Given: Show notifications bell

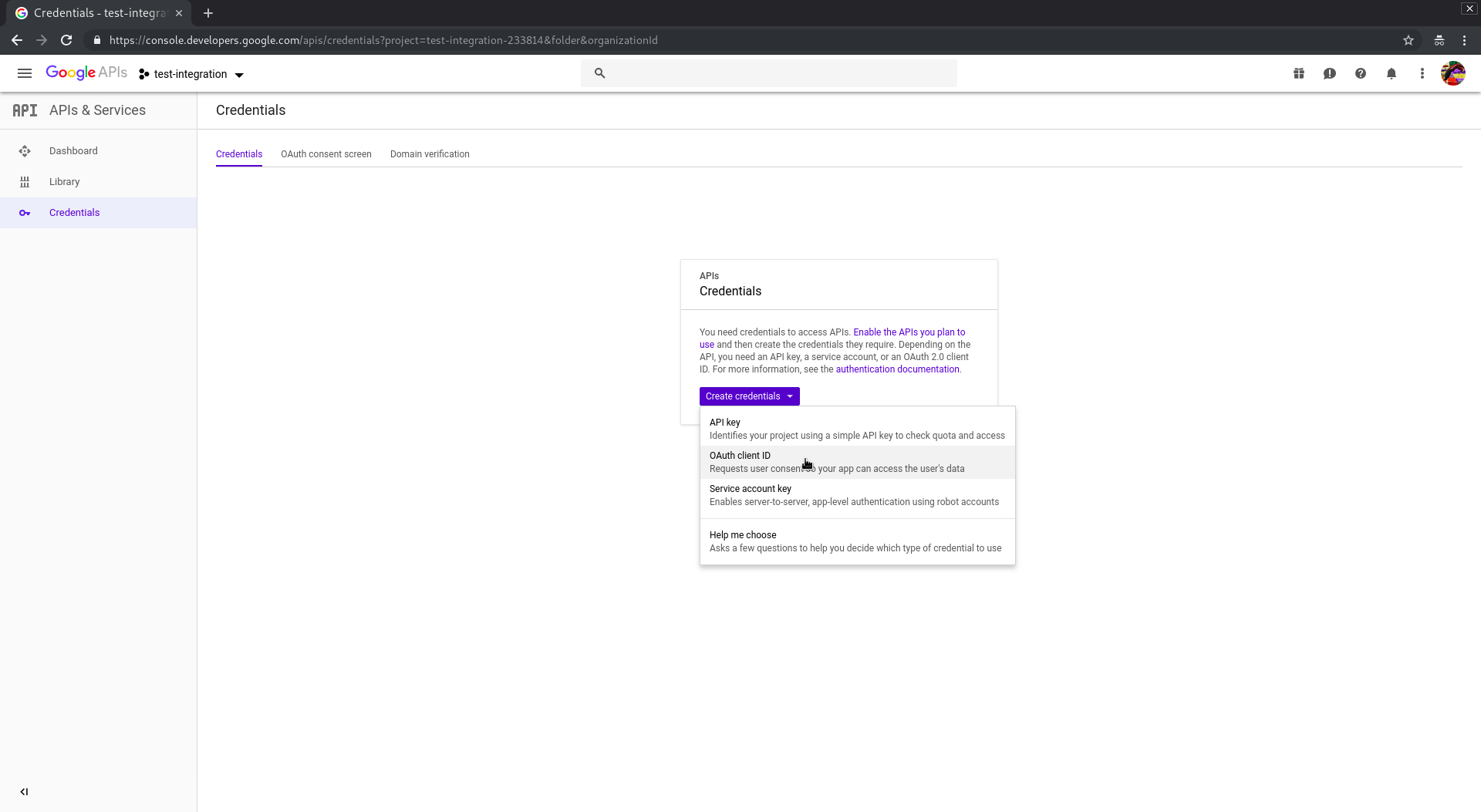Looking at the screenshot, I should [1392, 73].
